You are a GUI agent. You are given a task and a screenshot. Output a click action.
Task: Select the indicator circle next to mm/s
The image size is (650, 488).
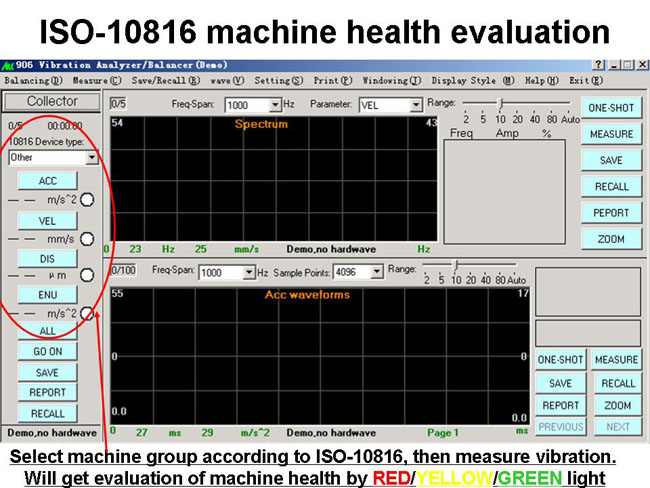[87, 239]
